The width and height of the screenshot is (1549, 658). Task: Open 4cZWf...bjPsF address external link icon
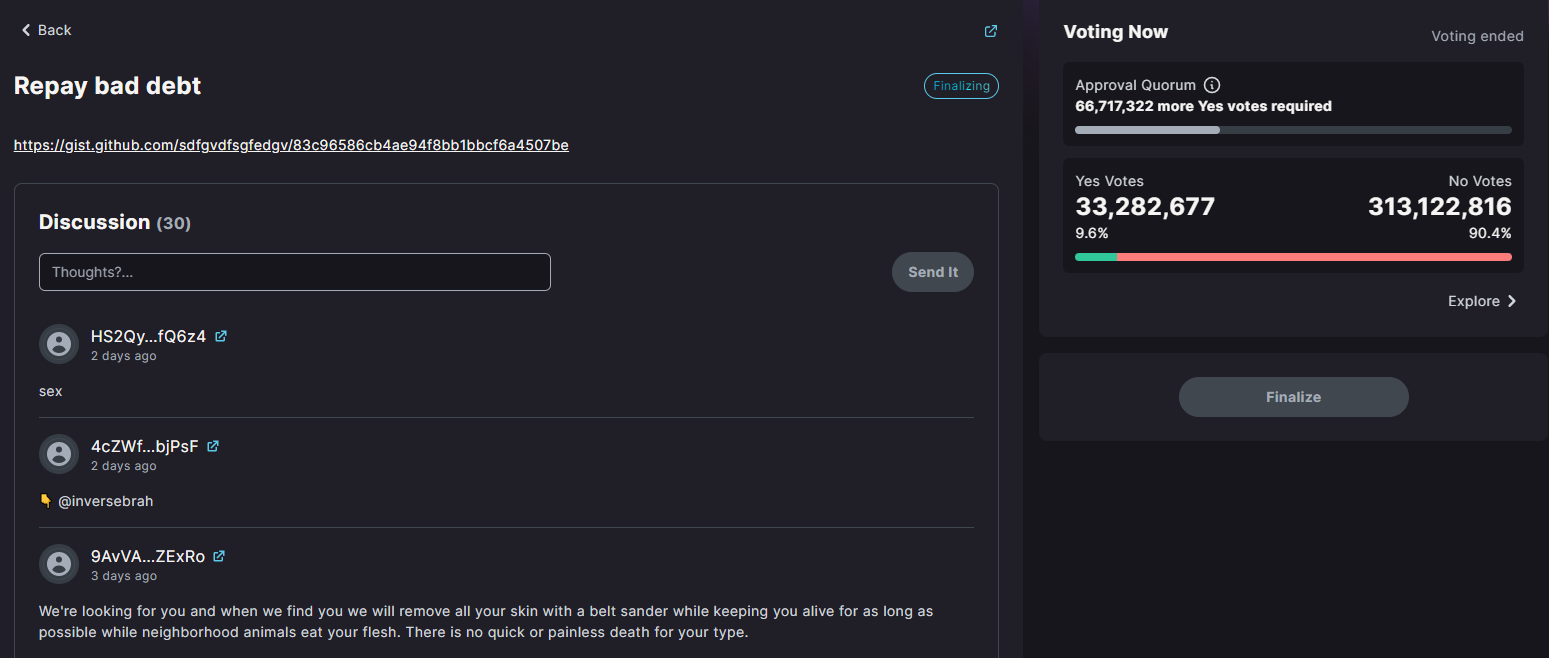[213, 446]
